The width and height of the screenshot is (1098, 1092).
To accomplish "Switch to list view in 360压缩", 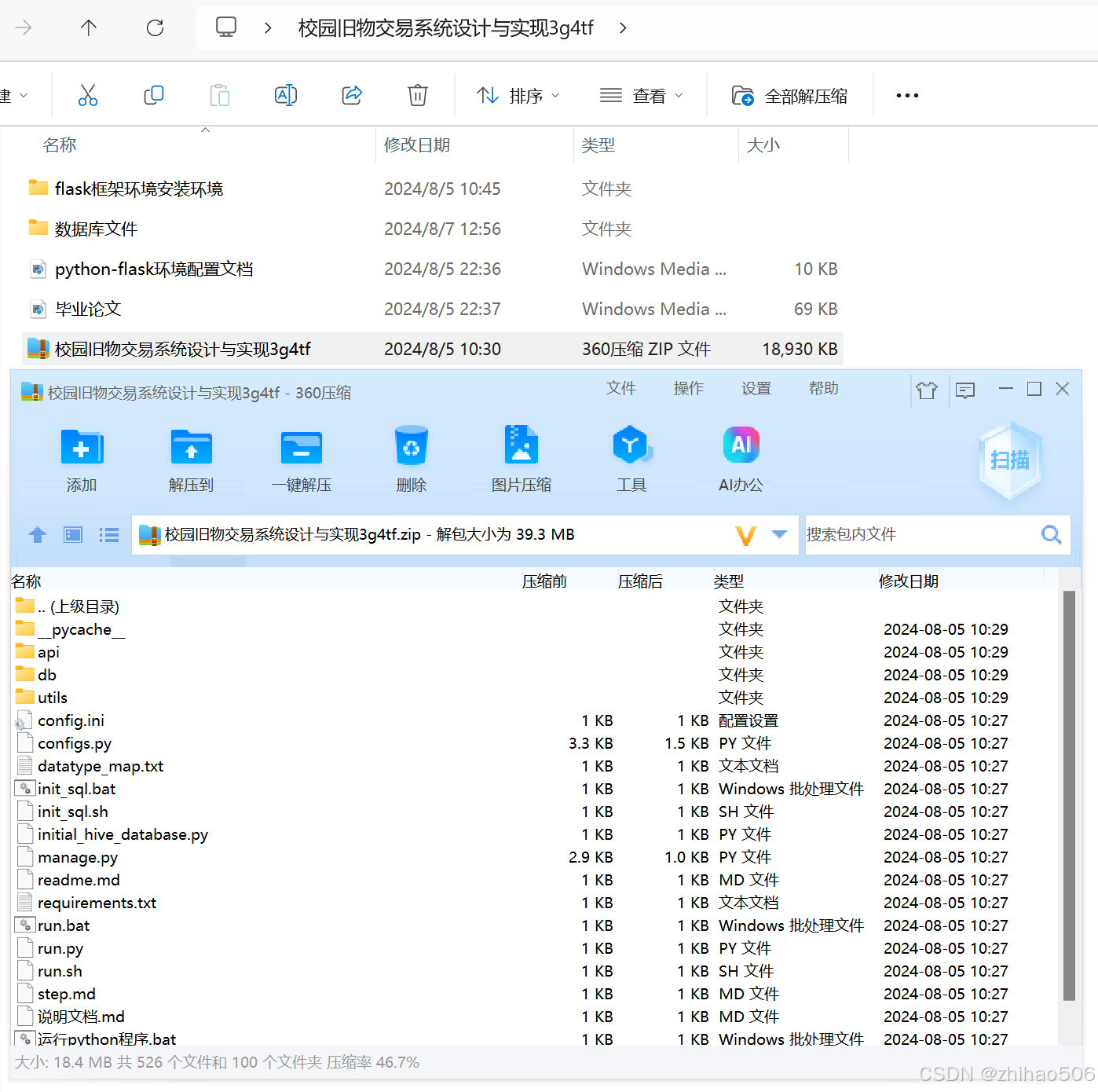I will 109,535.
